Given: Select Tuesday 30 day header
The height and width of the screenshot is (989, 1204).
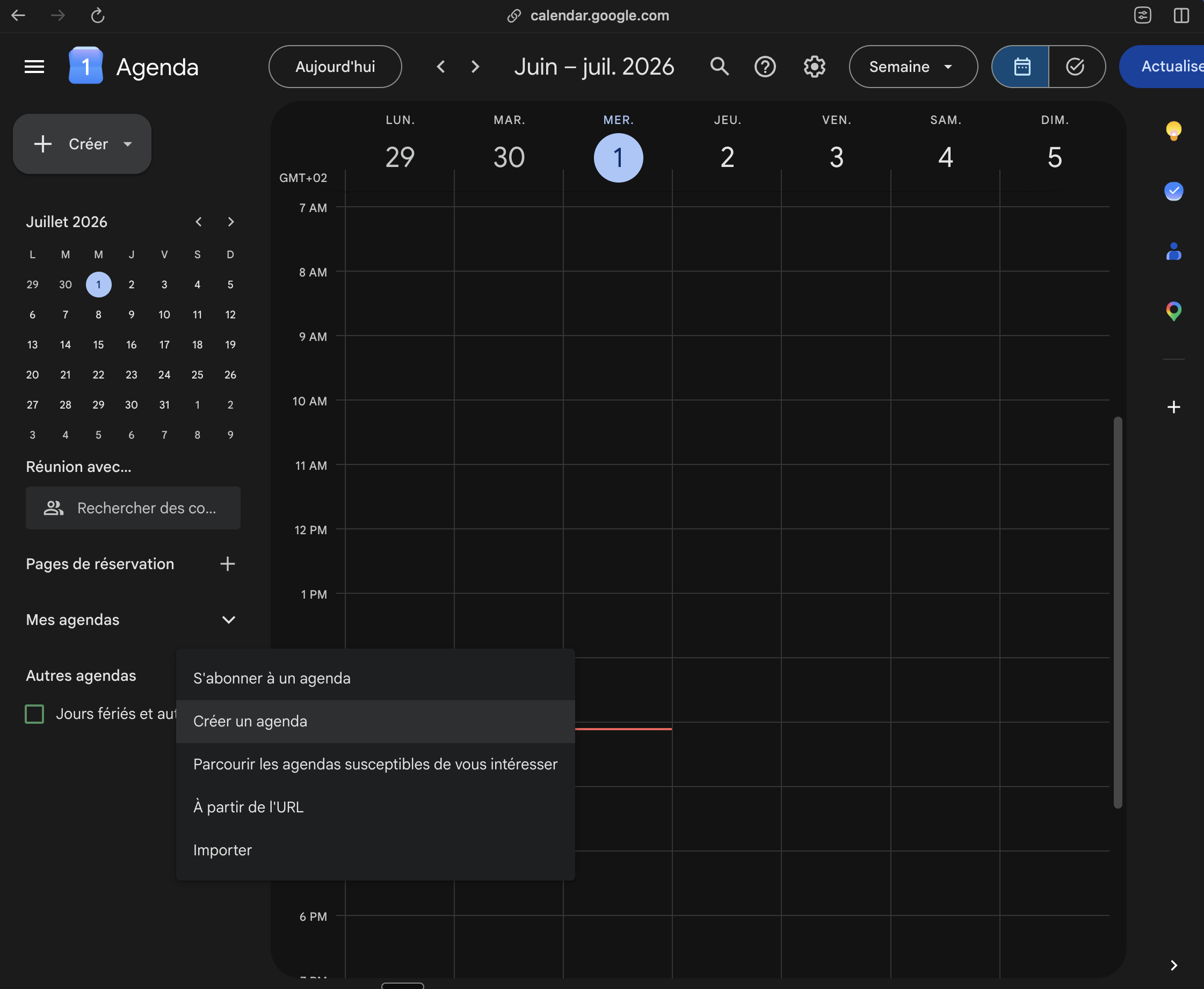Looking at the screenshot, I should [509, 157].
